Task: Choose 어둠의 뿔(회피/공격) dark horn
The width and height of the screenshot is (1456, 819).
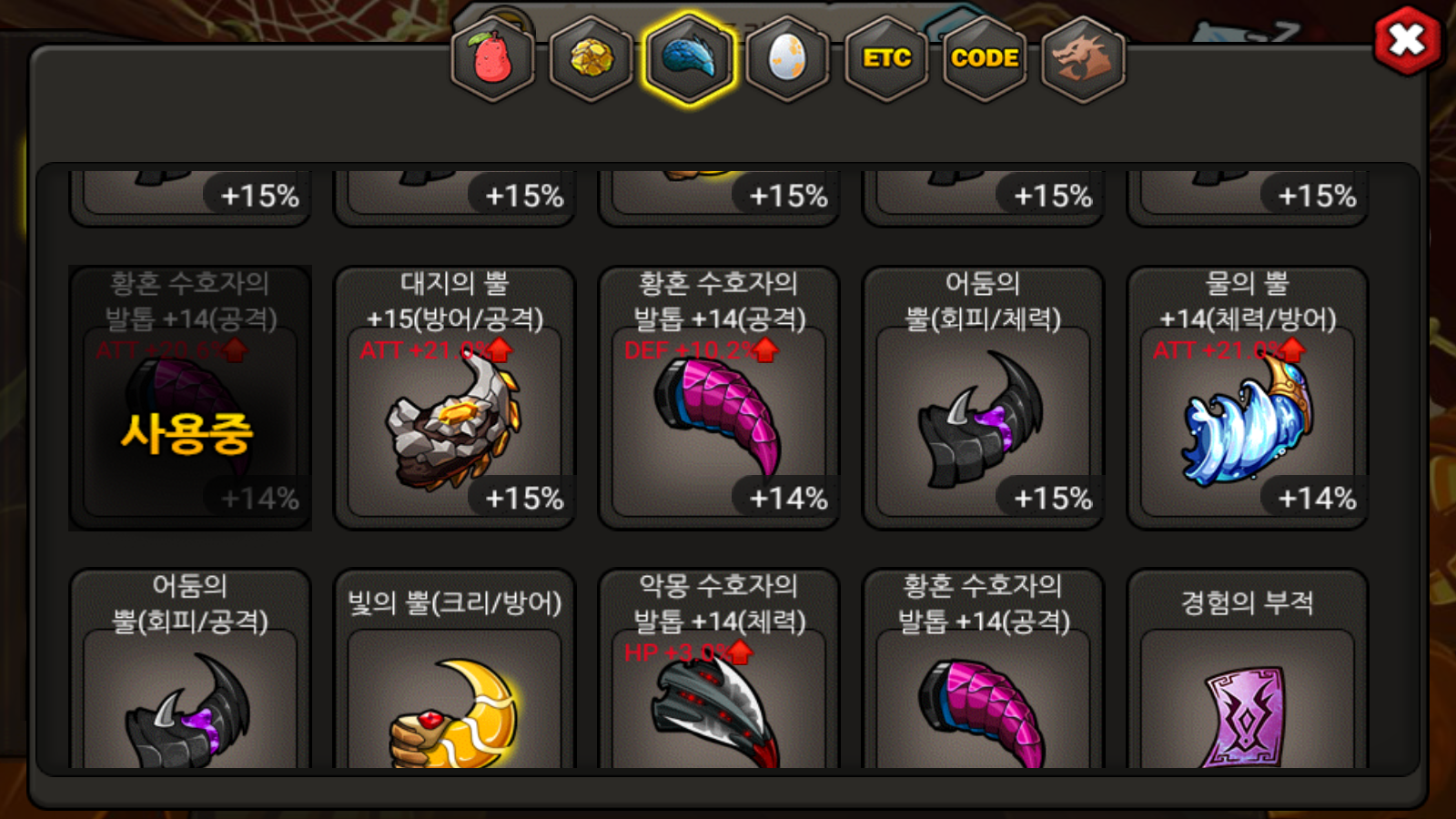Action: point(190,669)
